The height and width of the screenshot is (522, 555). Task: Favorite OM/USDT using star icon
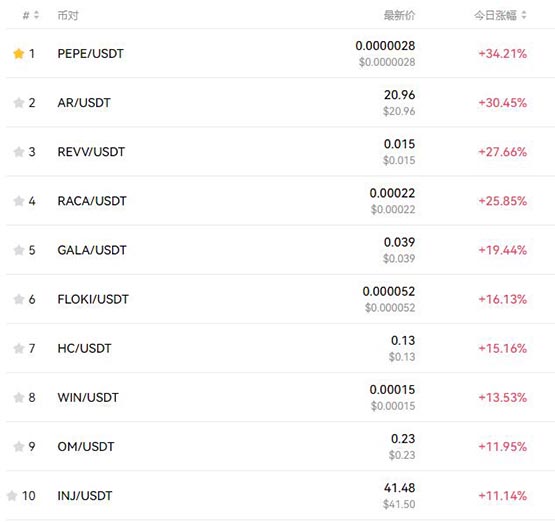(18, 447)
